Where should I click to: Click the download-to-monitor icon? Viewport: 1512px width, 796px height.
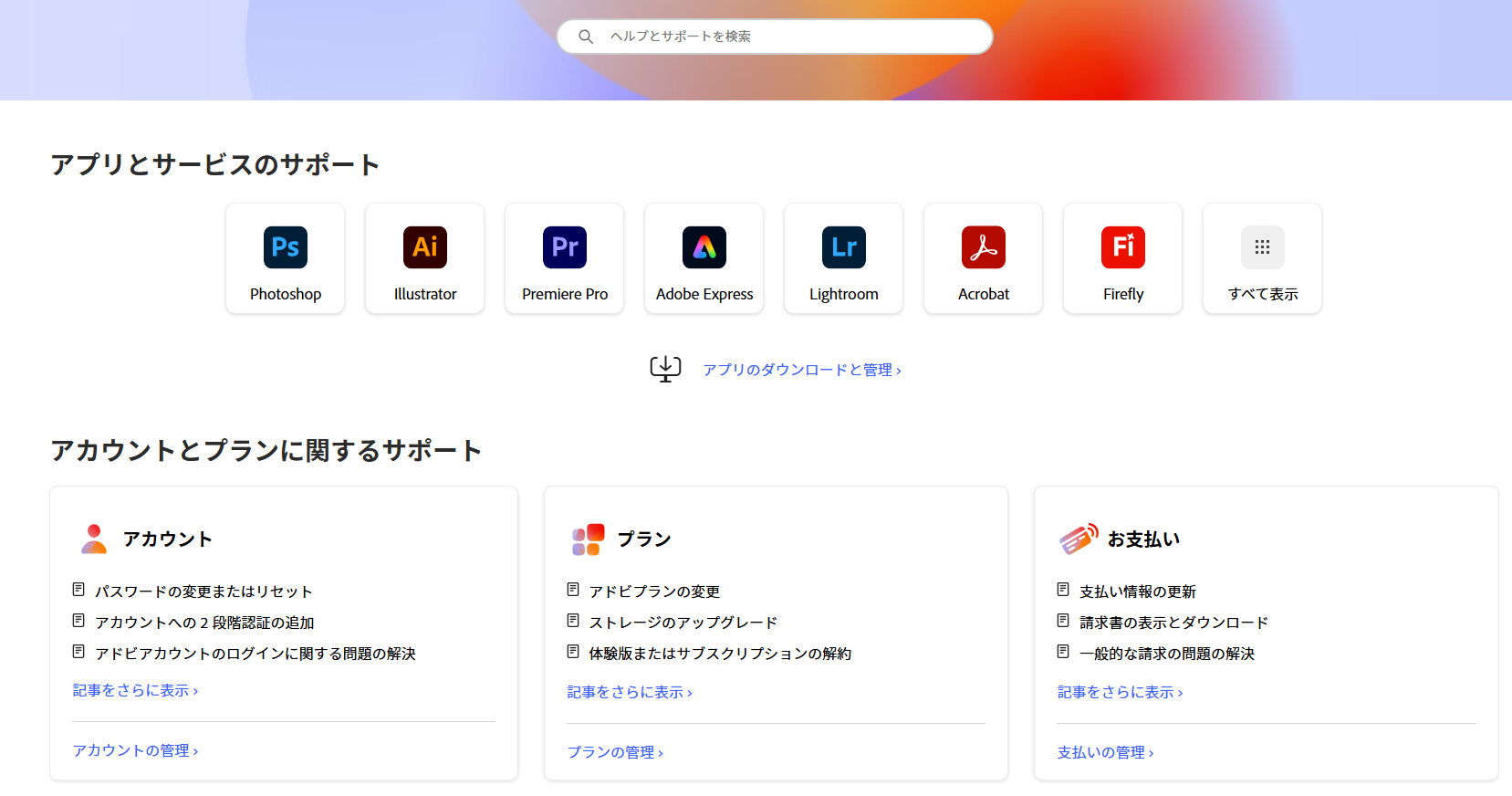tap(665, 369)
